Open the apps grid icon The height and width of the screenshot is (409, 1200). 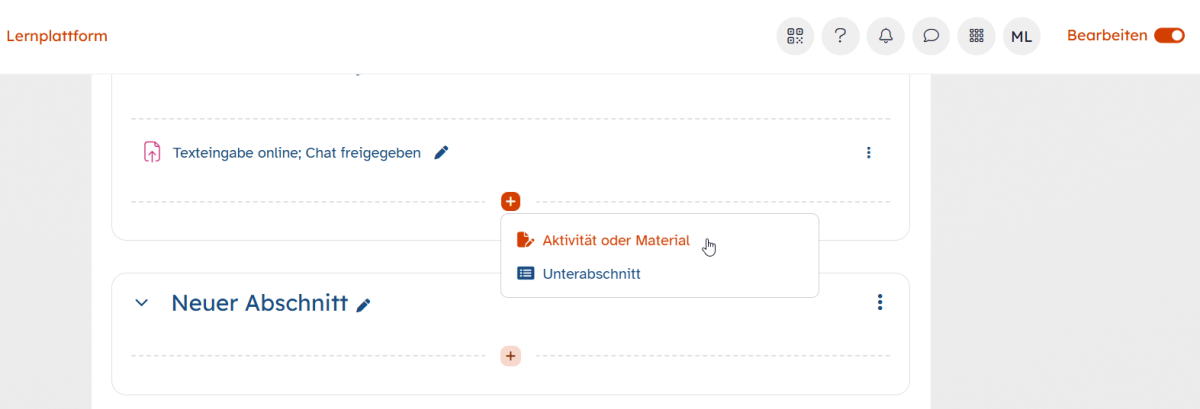pos(976,36)
